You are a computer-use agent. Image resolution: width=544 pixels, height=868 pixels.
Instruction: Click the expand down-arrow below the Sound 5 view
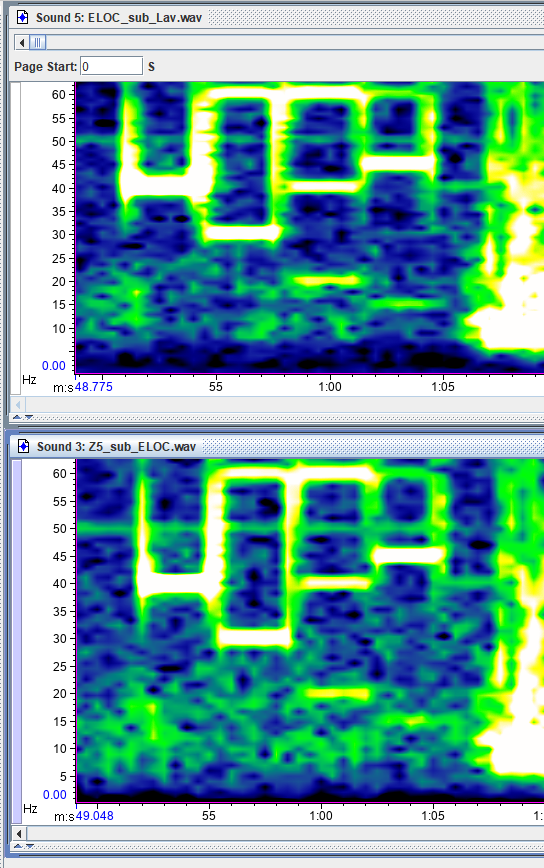pos(29,417)
